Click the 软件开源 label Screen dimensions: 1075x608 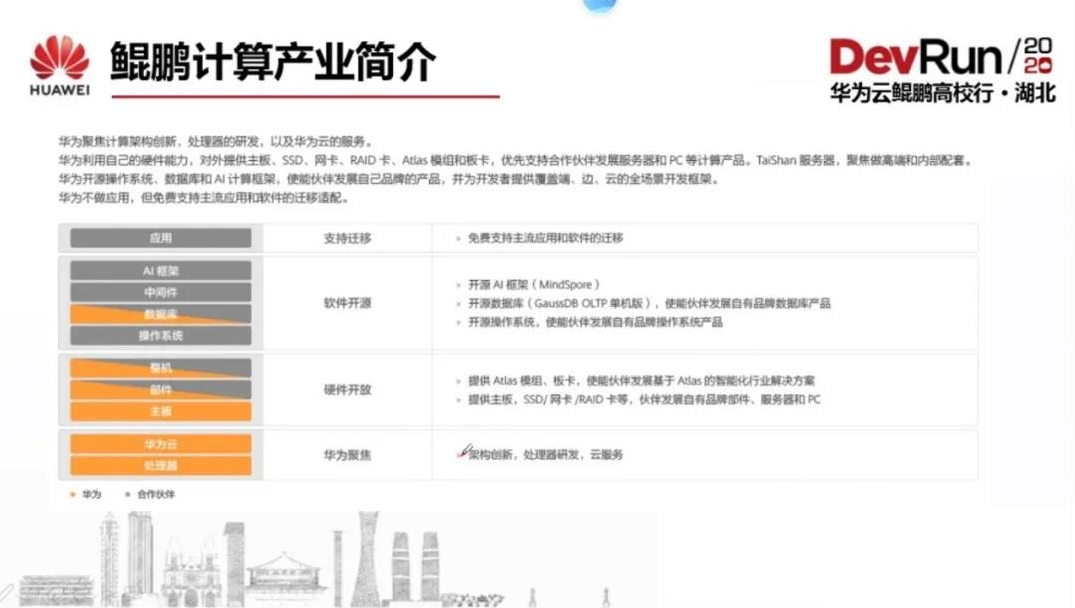[348, 303]
